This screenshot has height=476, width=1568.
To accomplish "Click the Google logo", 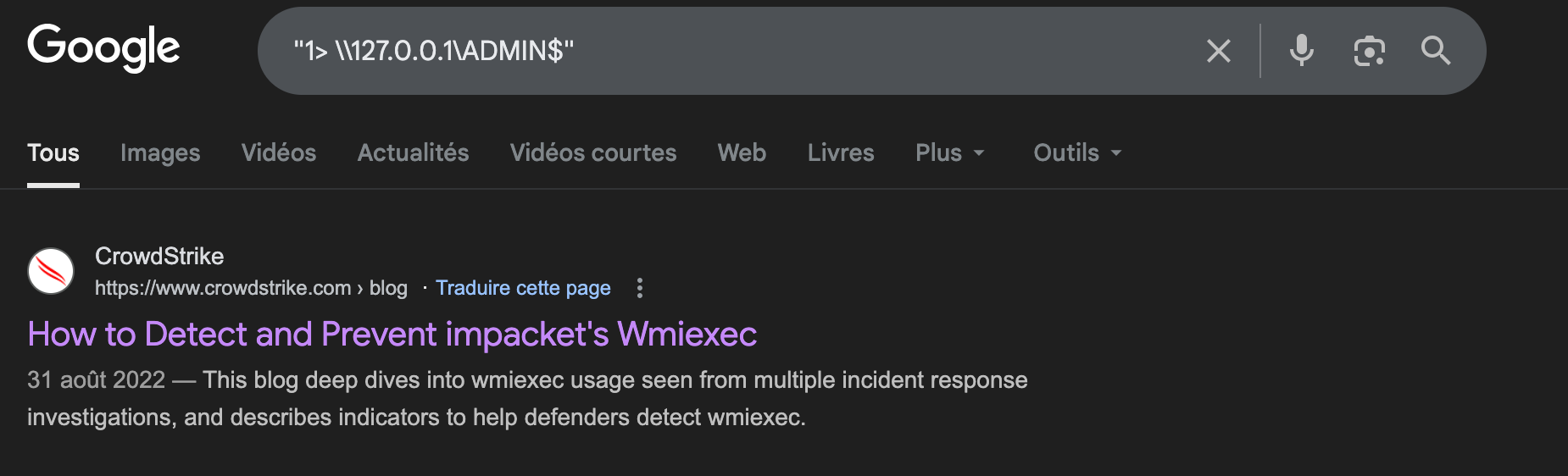I will tap(103, 47).
